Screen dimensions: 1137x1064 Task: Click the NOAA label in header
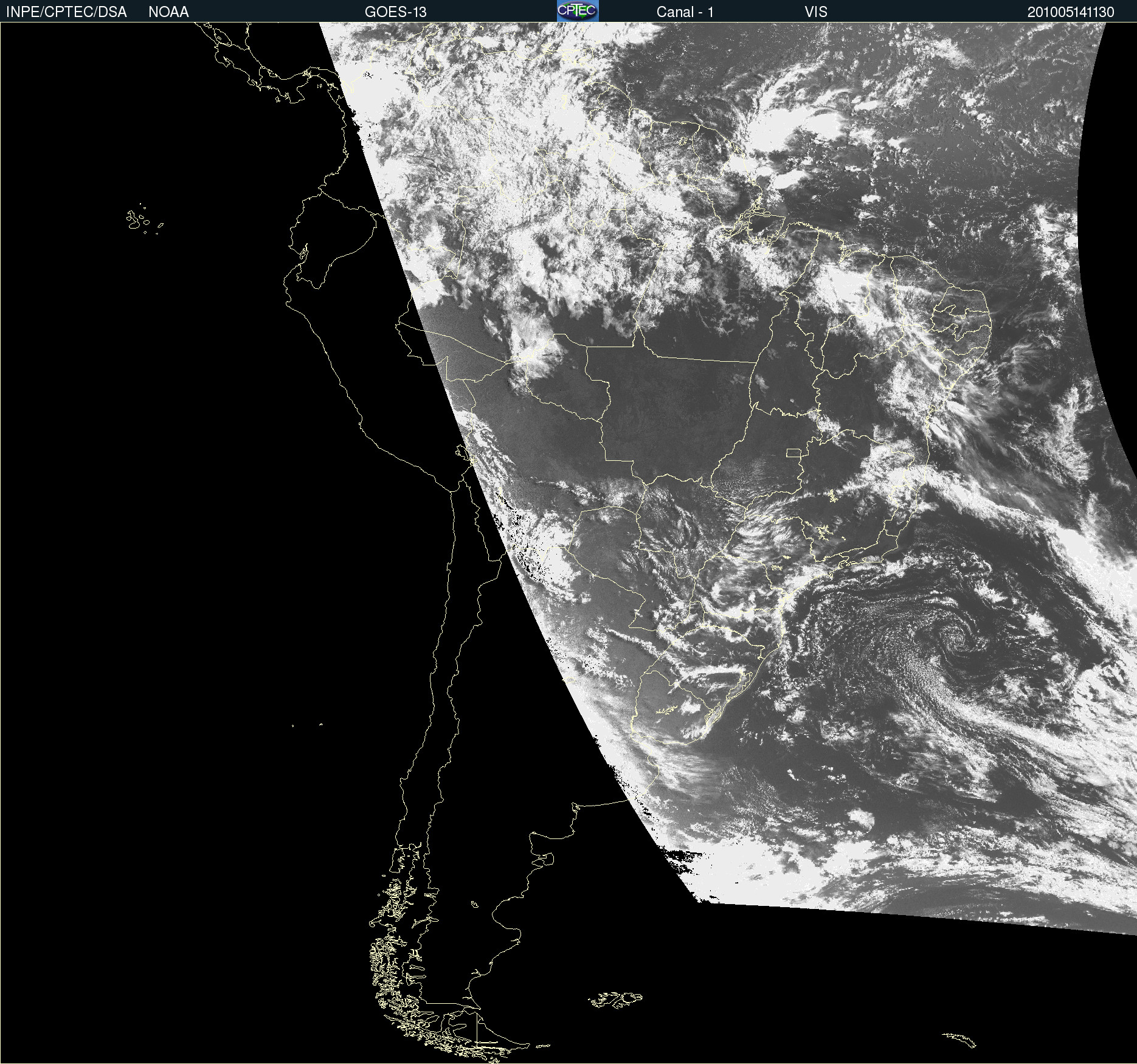pyautogui.click(x=168, y=12)
